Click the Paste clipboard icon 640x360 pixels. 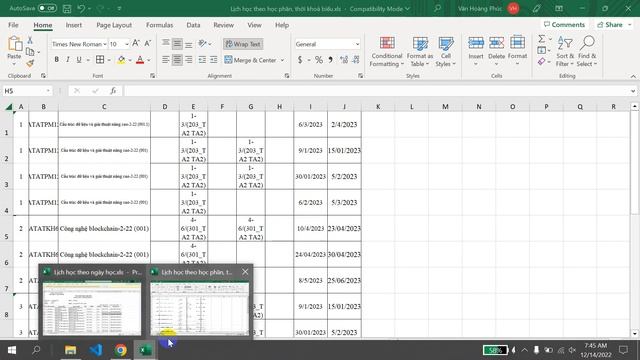(14, 44)
